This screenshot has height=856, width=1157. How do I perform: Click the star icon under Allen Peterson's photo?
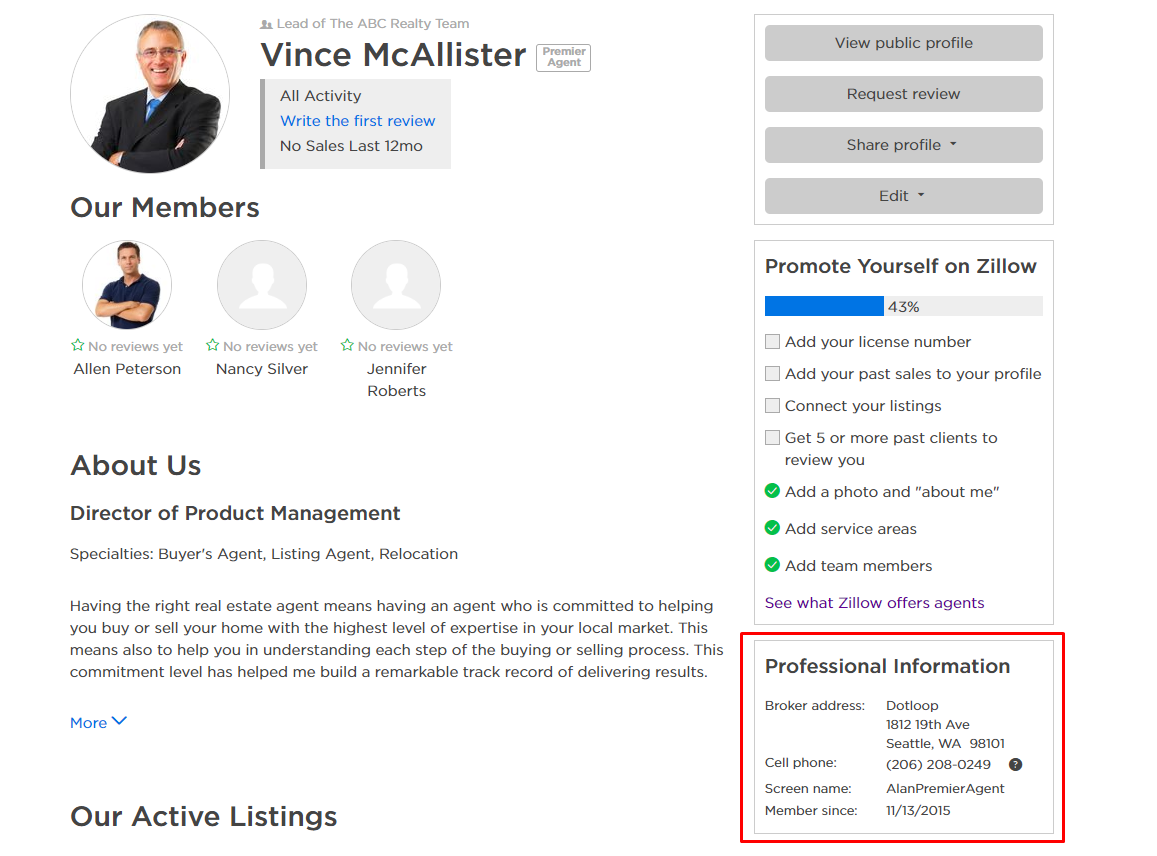point(78,346)
